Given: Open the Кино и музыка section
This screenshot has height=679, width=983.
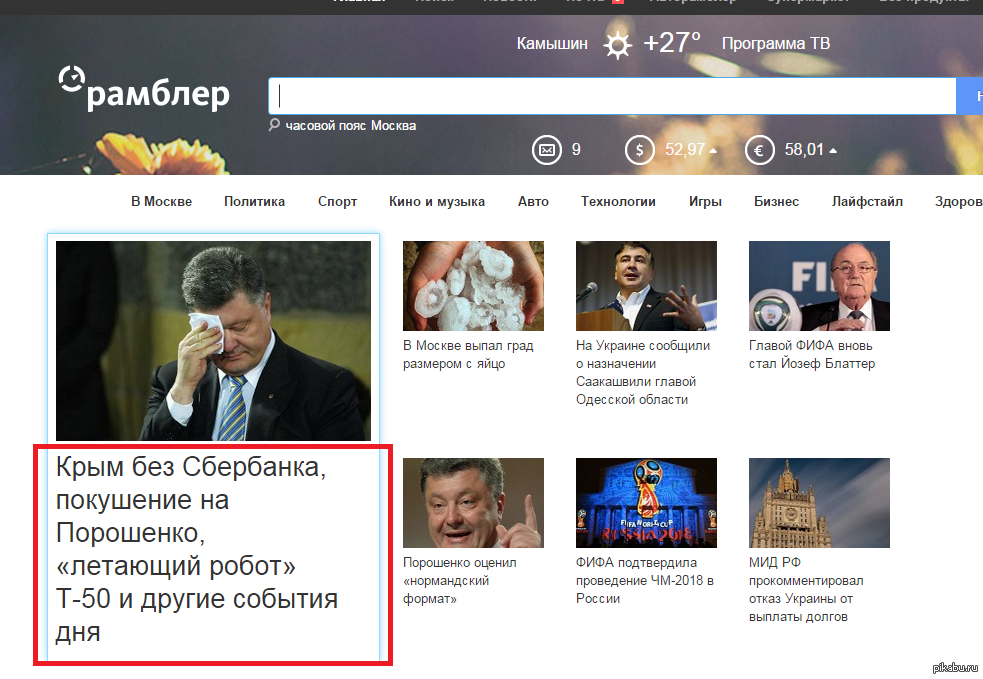Looking at the screenshot, I should 437,201.
